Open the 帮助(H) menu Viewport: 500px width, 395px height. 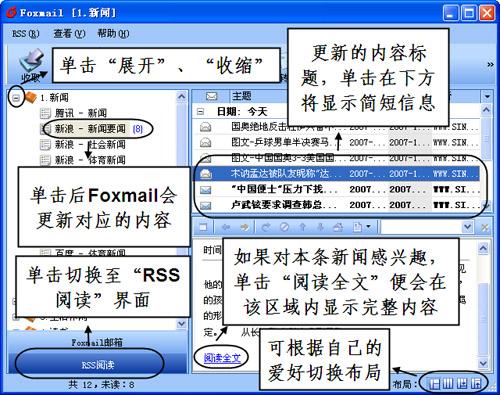click(x=113, y=34)
